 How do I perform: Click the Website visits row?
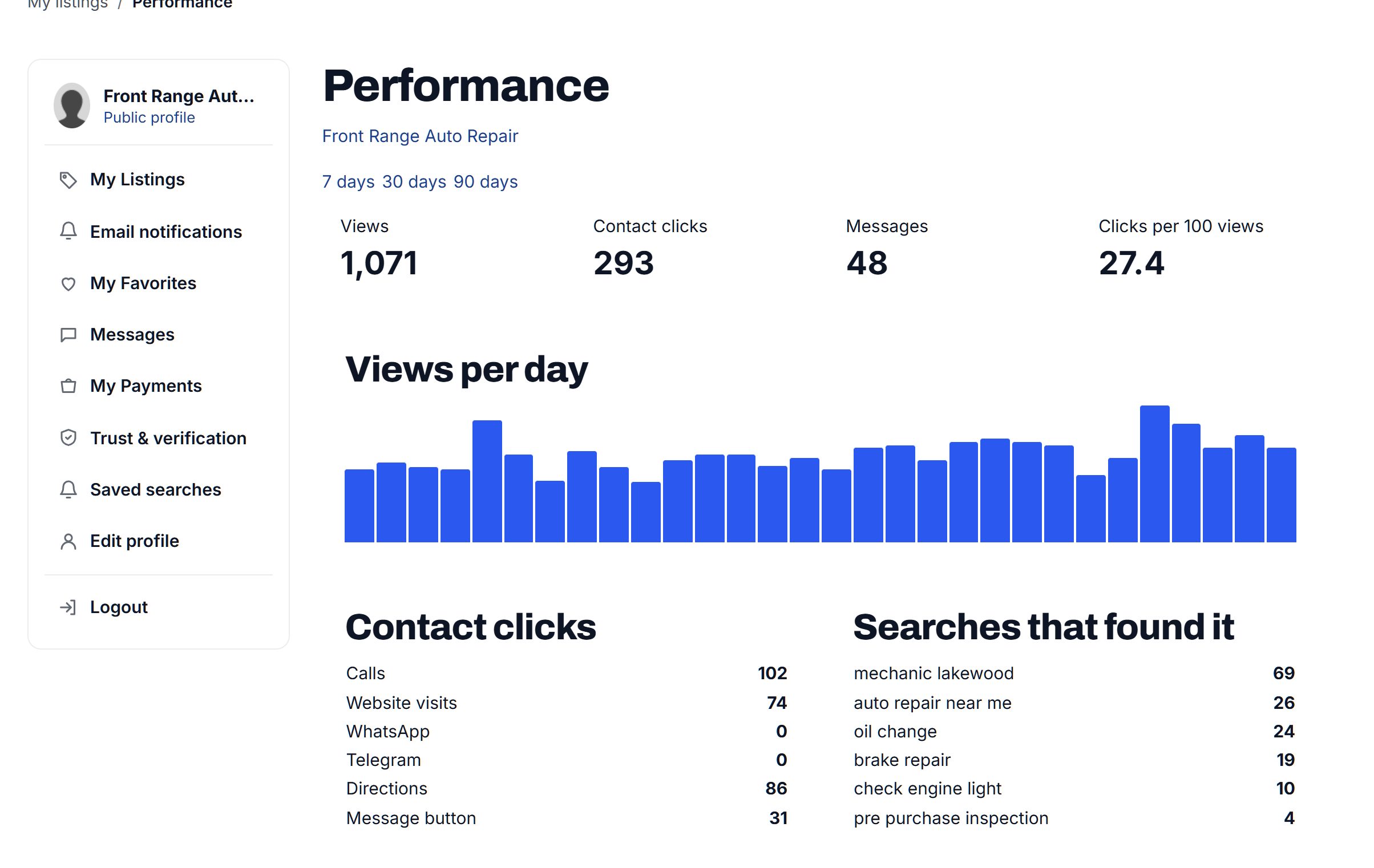coord(567,703)
